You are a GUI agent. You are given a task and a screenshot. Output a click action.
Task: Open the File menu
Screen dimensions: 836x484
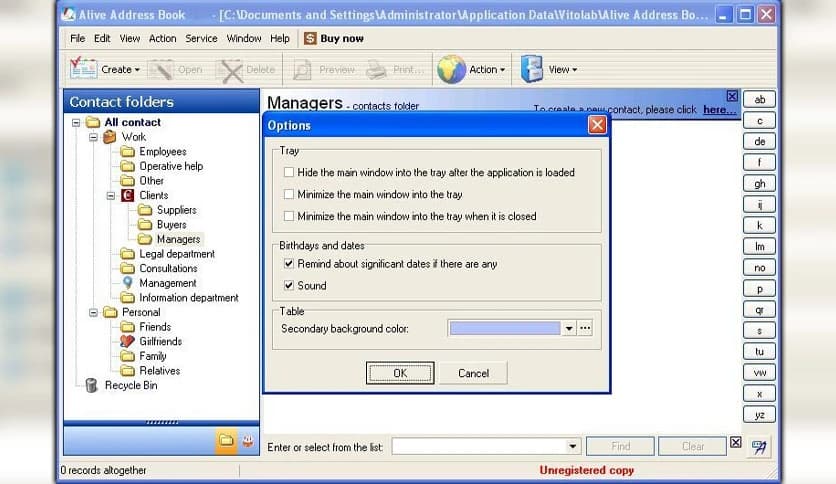tap(77, 38)
